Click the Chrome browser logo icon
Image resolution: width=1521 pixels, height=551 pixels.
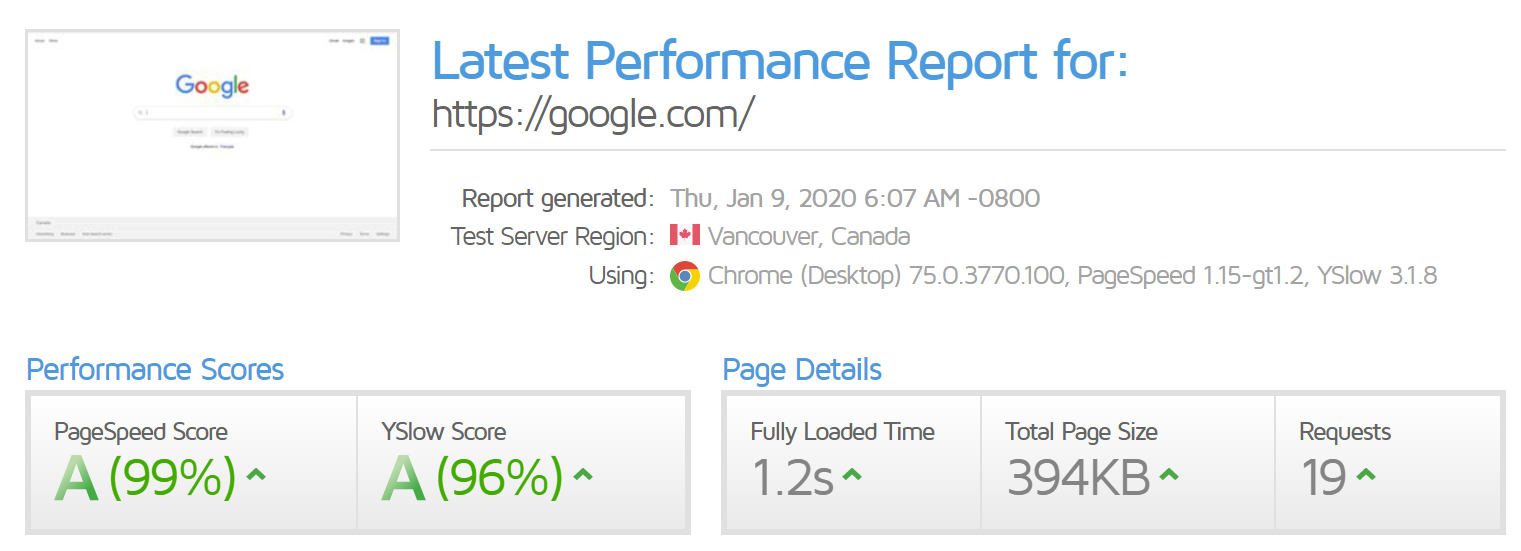(684, 275)
